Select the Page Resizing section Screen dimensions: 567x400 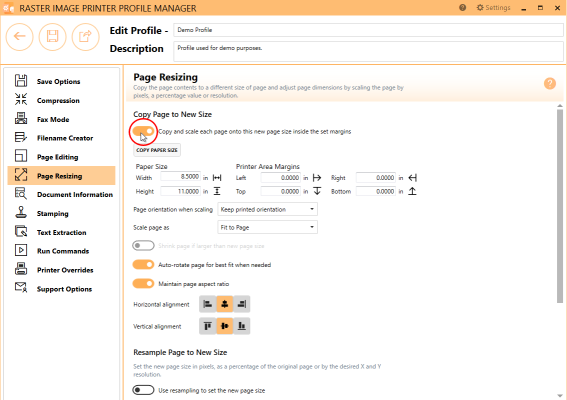[x=61, y=176]
